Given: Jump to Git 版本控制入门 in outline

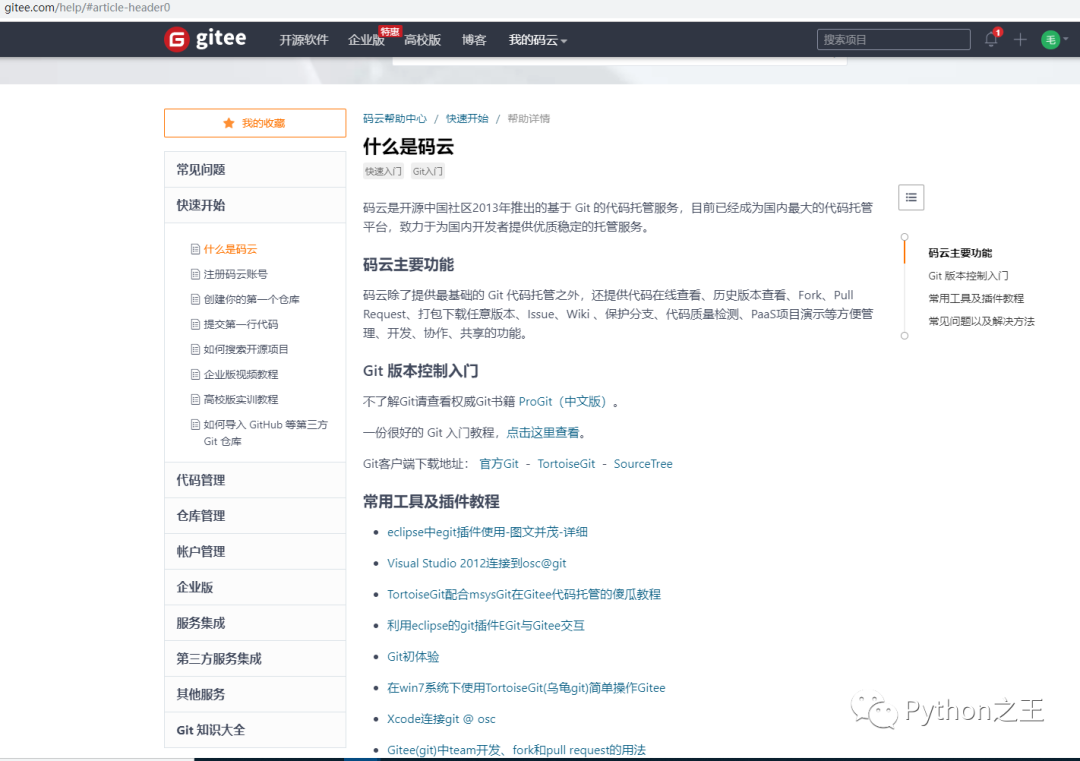Looking at the screenshot, I should [x=968, y=275].
